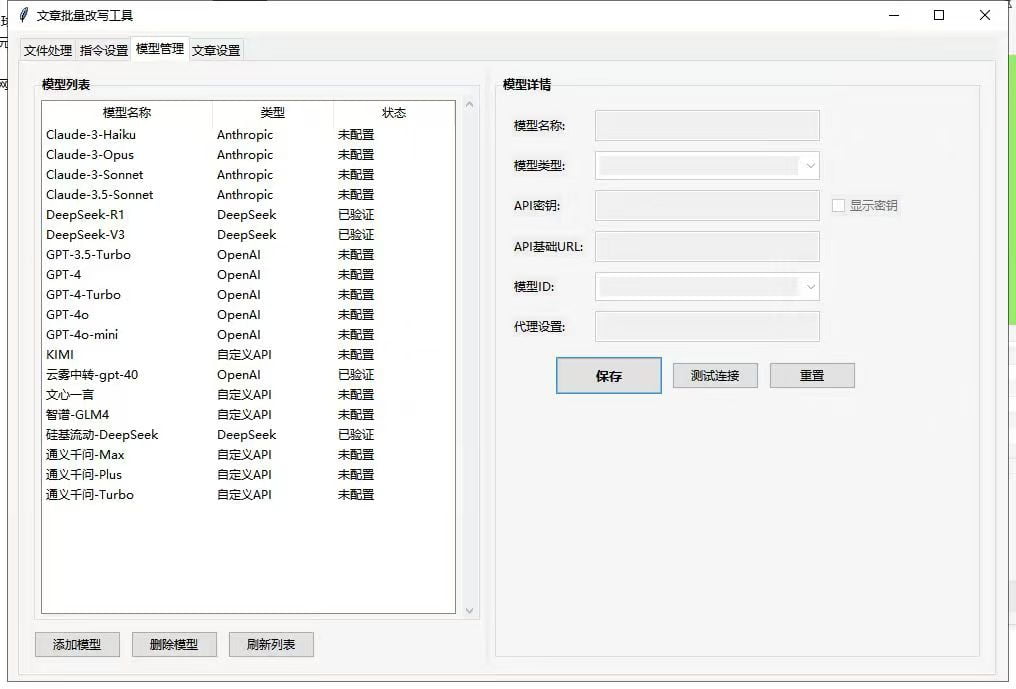The height and width of the screenshot is (689, 1016).
Task: Select the 硅基流动-DeepSeek model
Action: coord(248,435)
